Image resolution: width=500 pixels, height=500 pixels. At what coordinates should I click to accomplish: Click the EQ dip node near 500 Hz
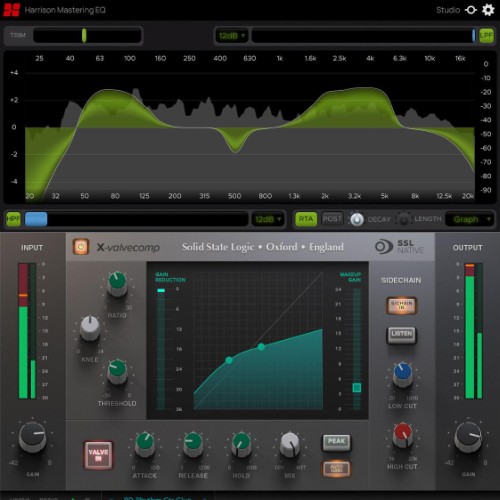236,151
